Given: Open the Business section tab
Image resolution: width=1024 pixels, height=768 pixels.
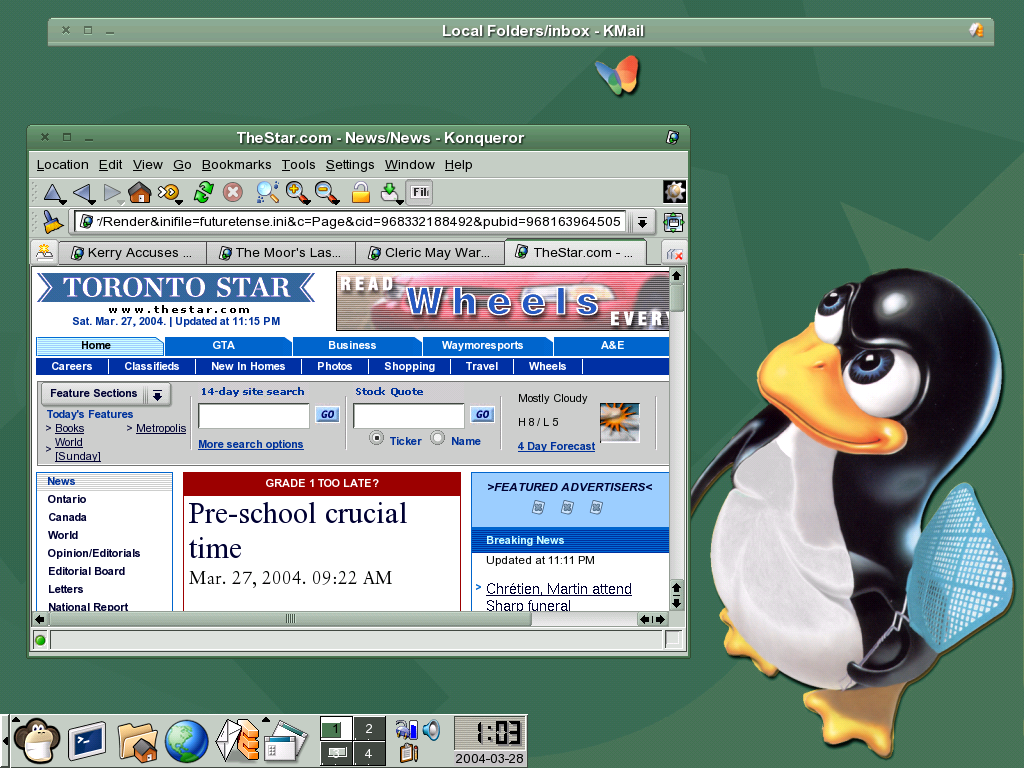Looking at the screenshot, I should (x=352, y=345).
